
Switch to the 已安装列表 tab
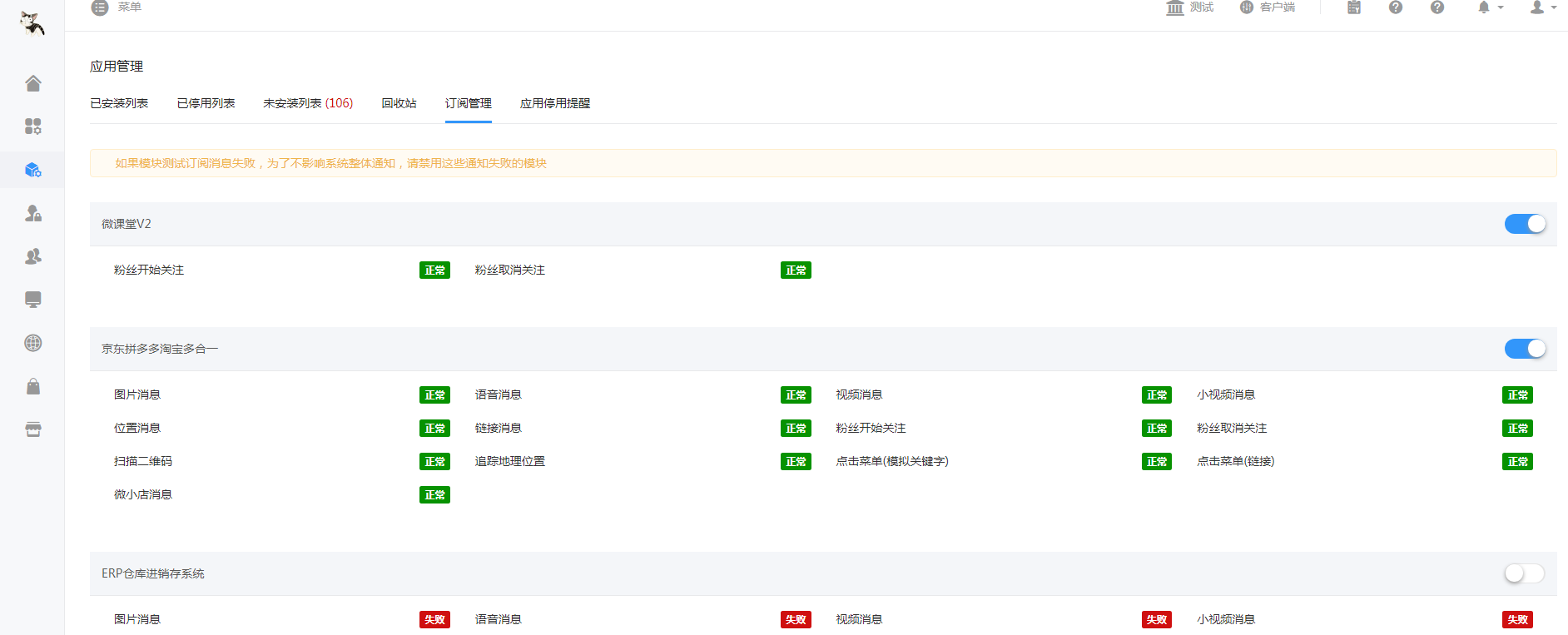coord(119,103)
